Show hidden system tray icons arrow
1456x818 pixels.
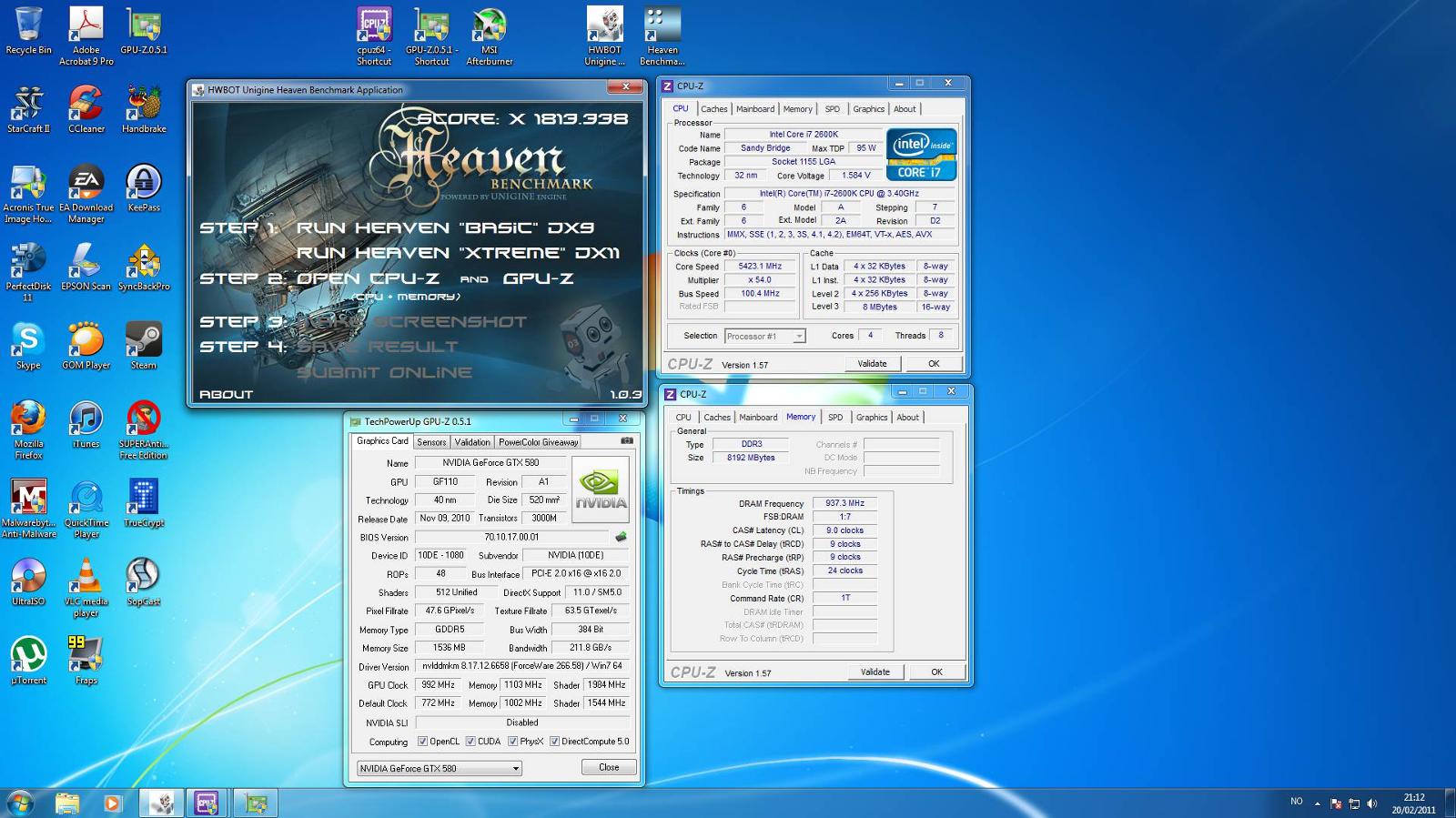point(1317,803)
